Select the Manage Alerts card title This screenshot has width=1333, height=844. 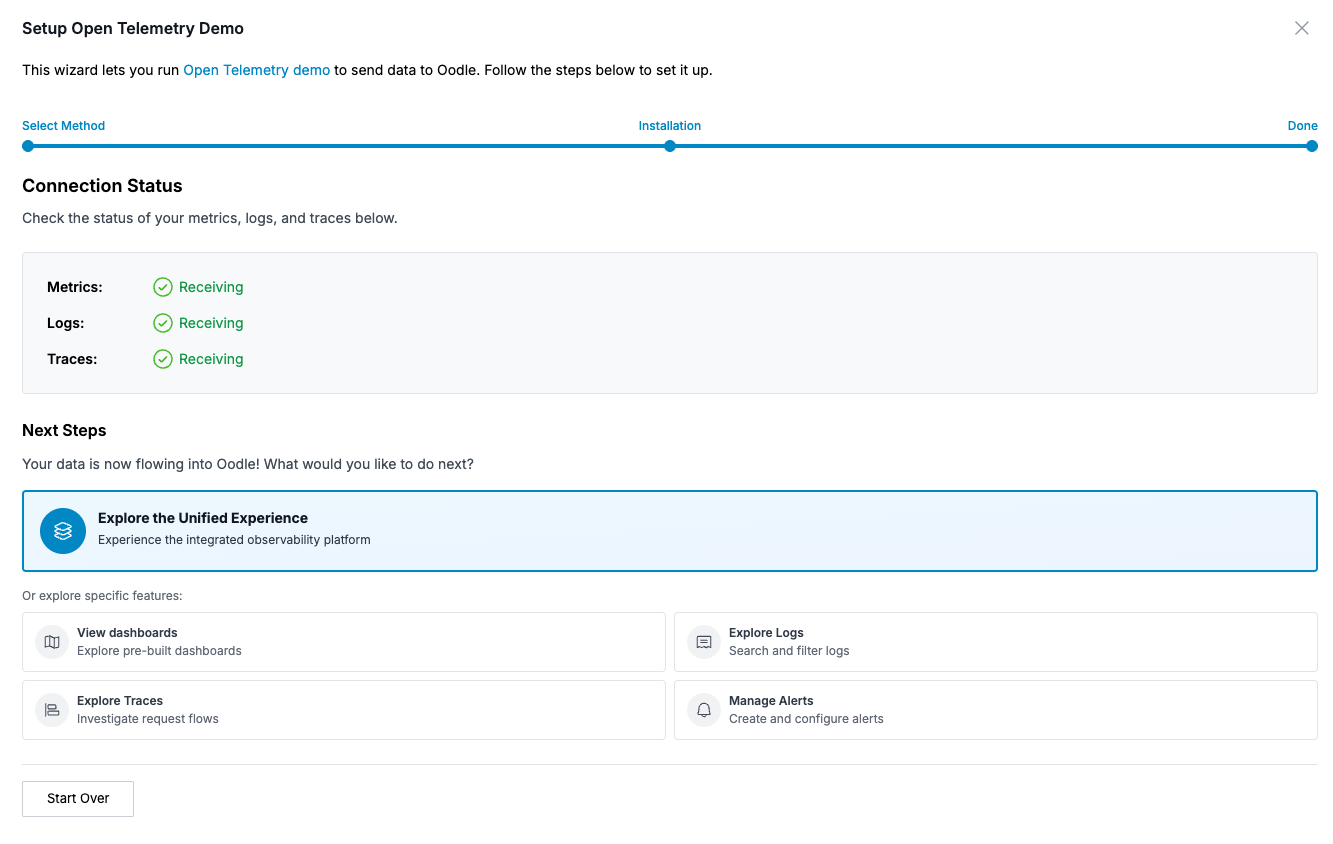point(771,701)
